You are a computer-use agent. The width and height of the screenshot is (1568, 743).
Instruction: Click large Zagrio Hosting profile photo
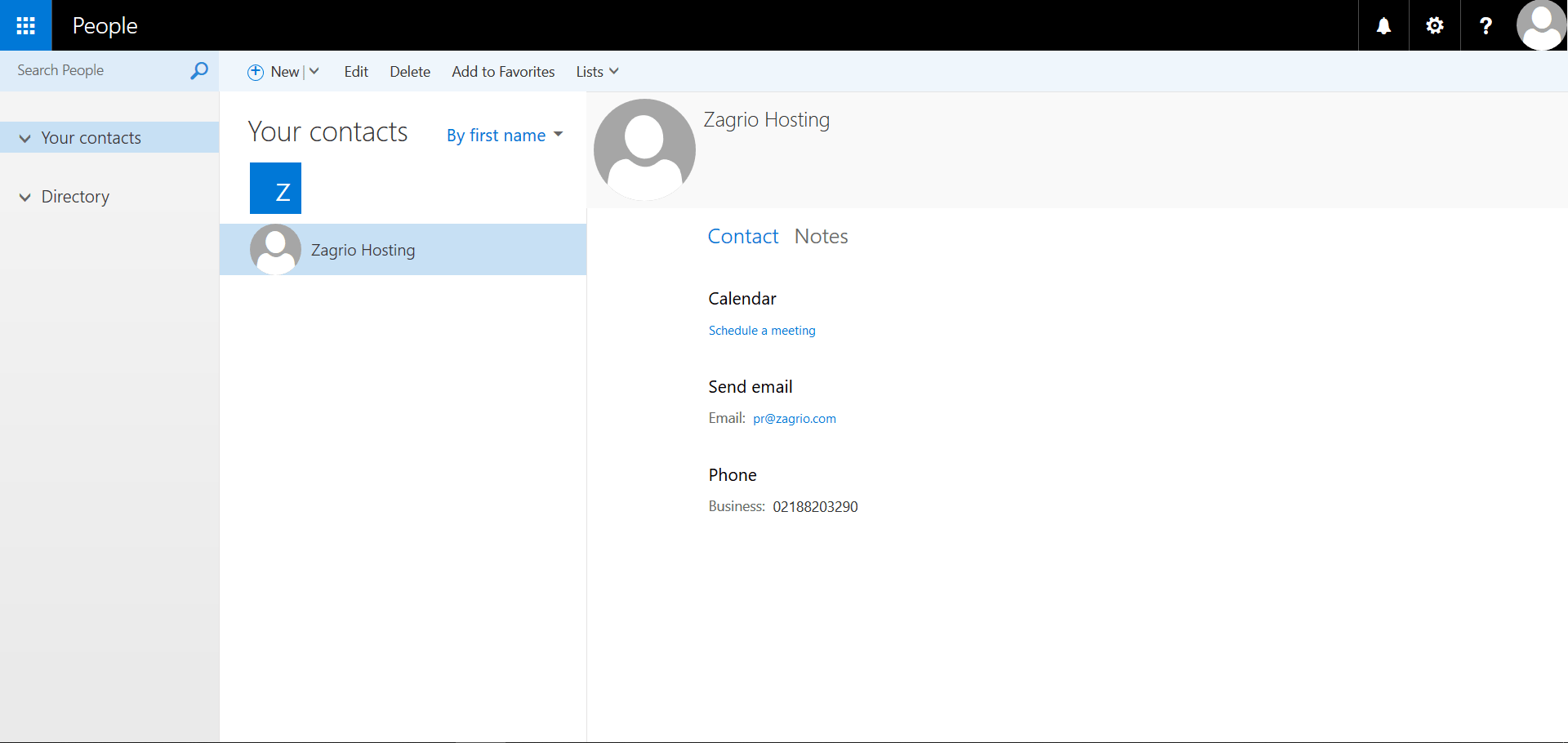[x=644, y=149]
